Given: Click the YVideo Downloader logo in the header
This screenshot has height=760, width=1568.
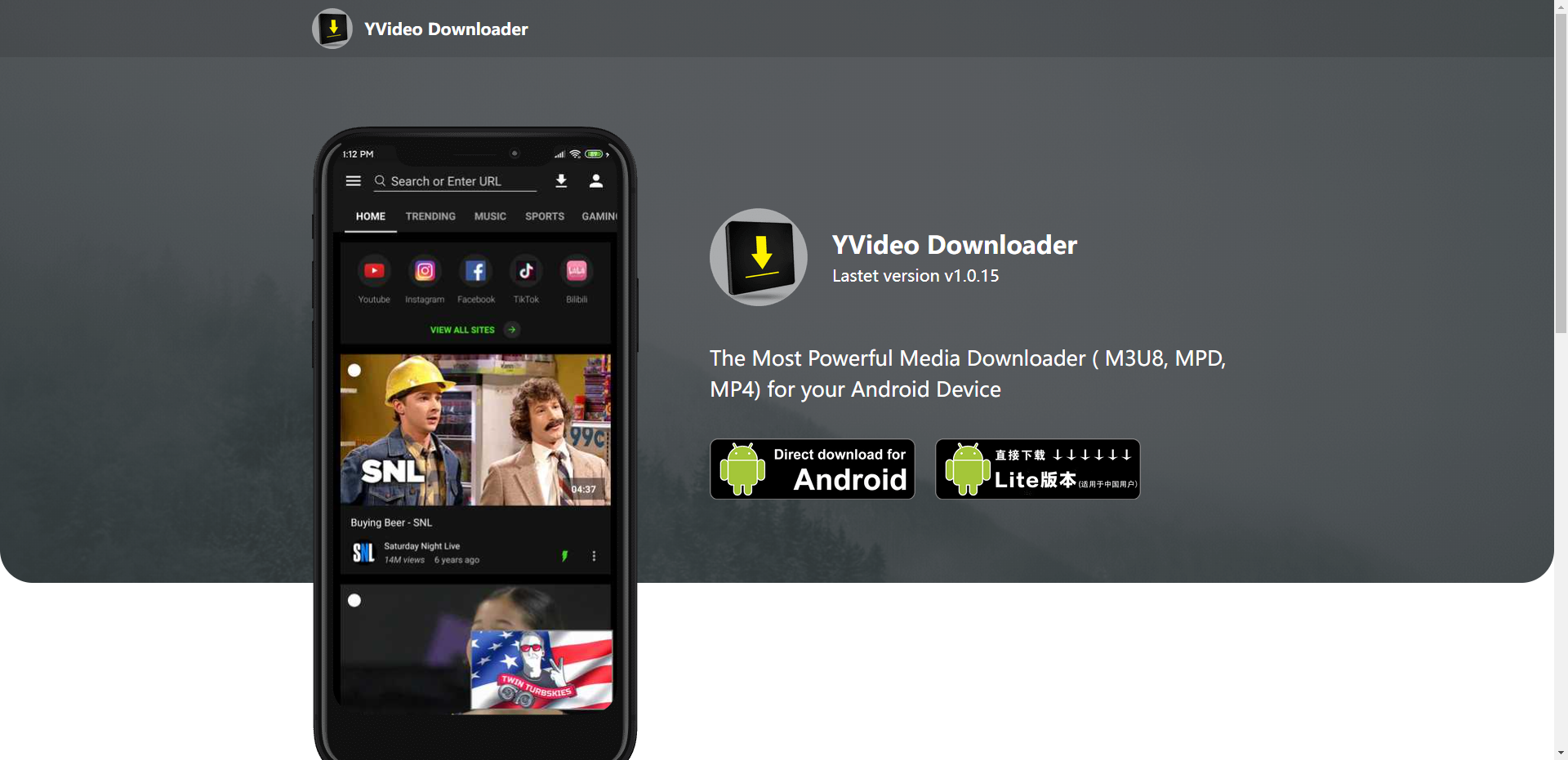Looking at the screenshot, I should tap(332, 28).
